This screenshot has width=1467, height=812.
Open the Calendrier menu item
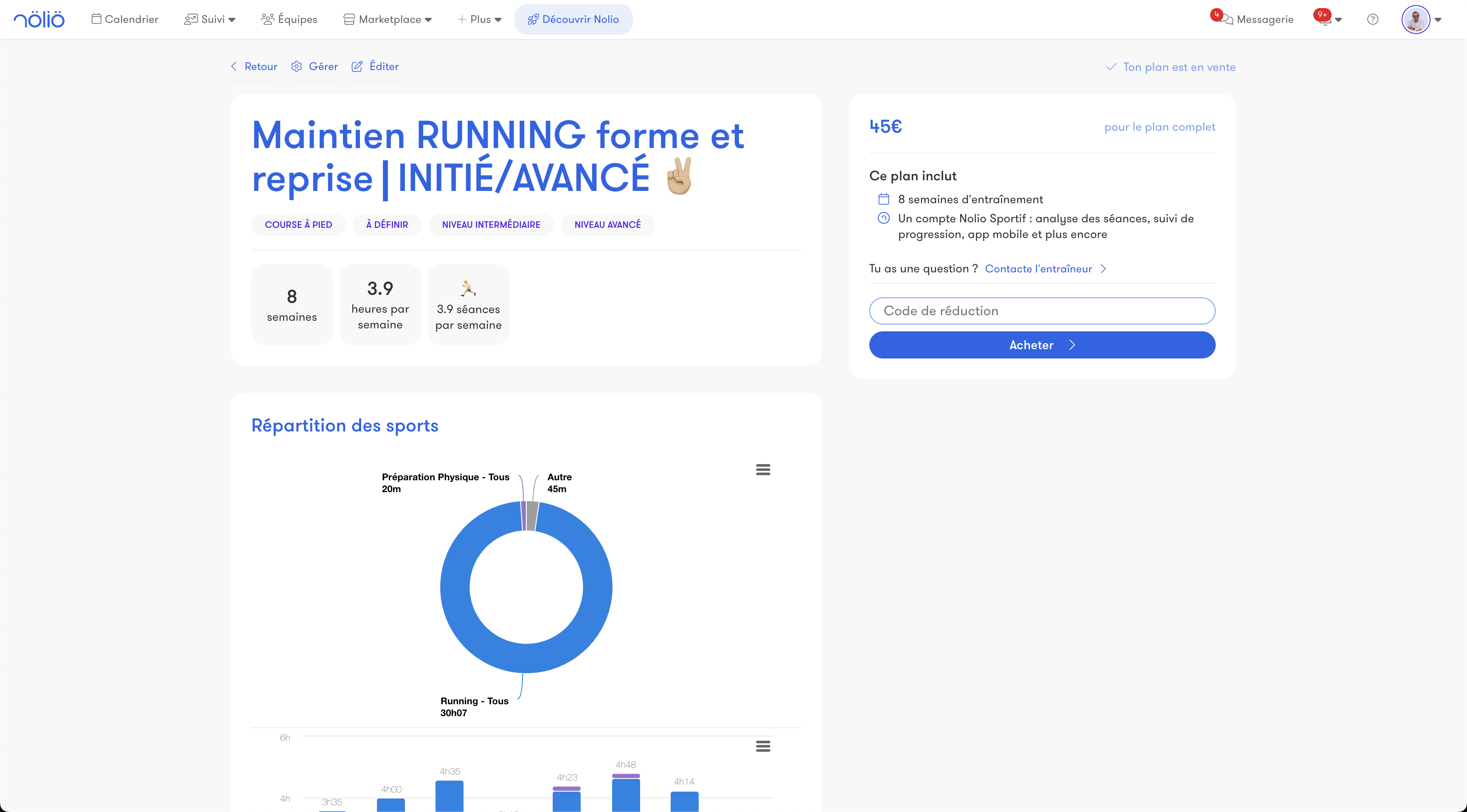124,19
